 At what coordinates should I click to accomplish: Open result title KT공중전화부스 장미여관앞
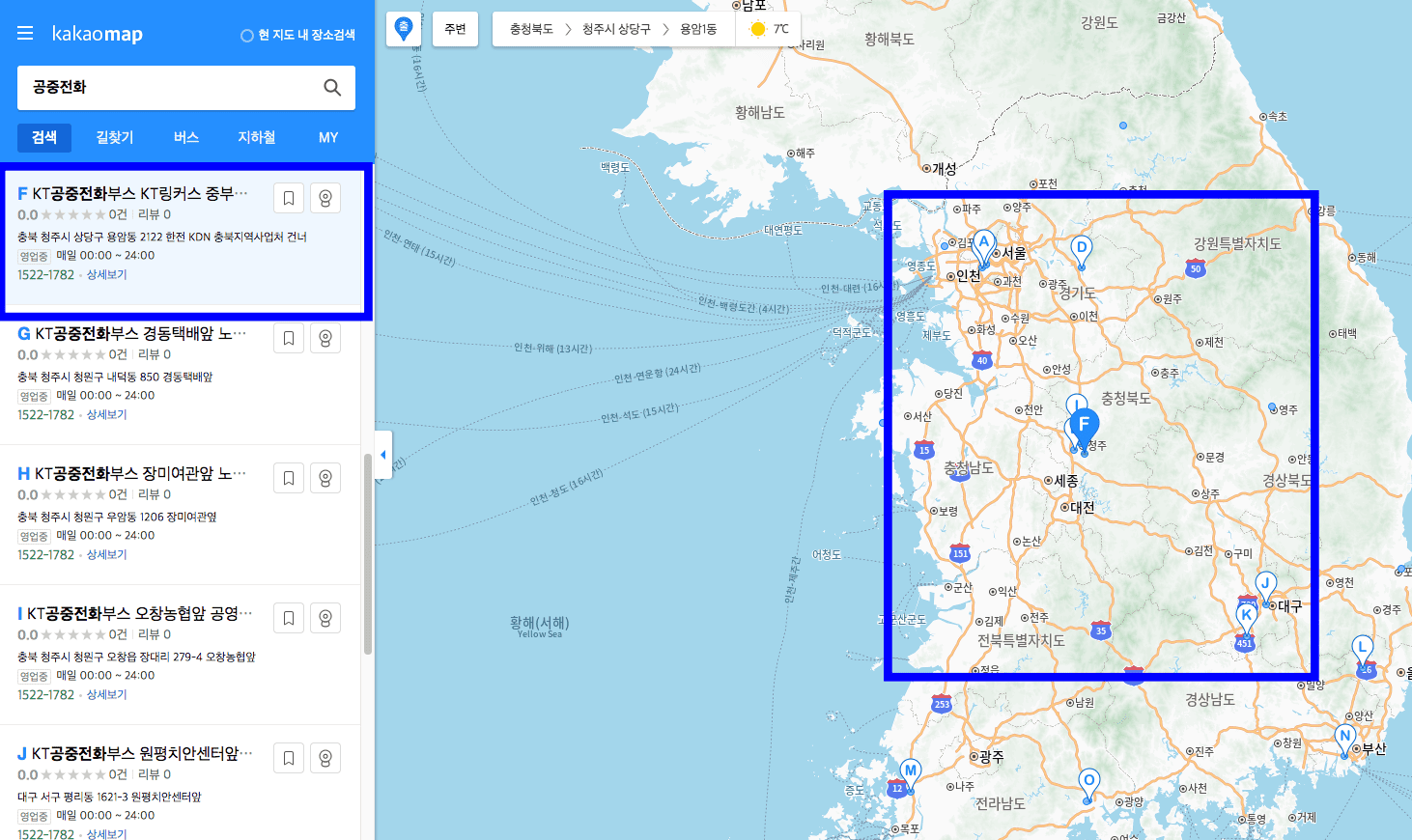[141, 474]
